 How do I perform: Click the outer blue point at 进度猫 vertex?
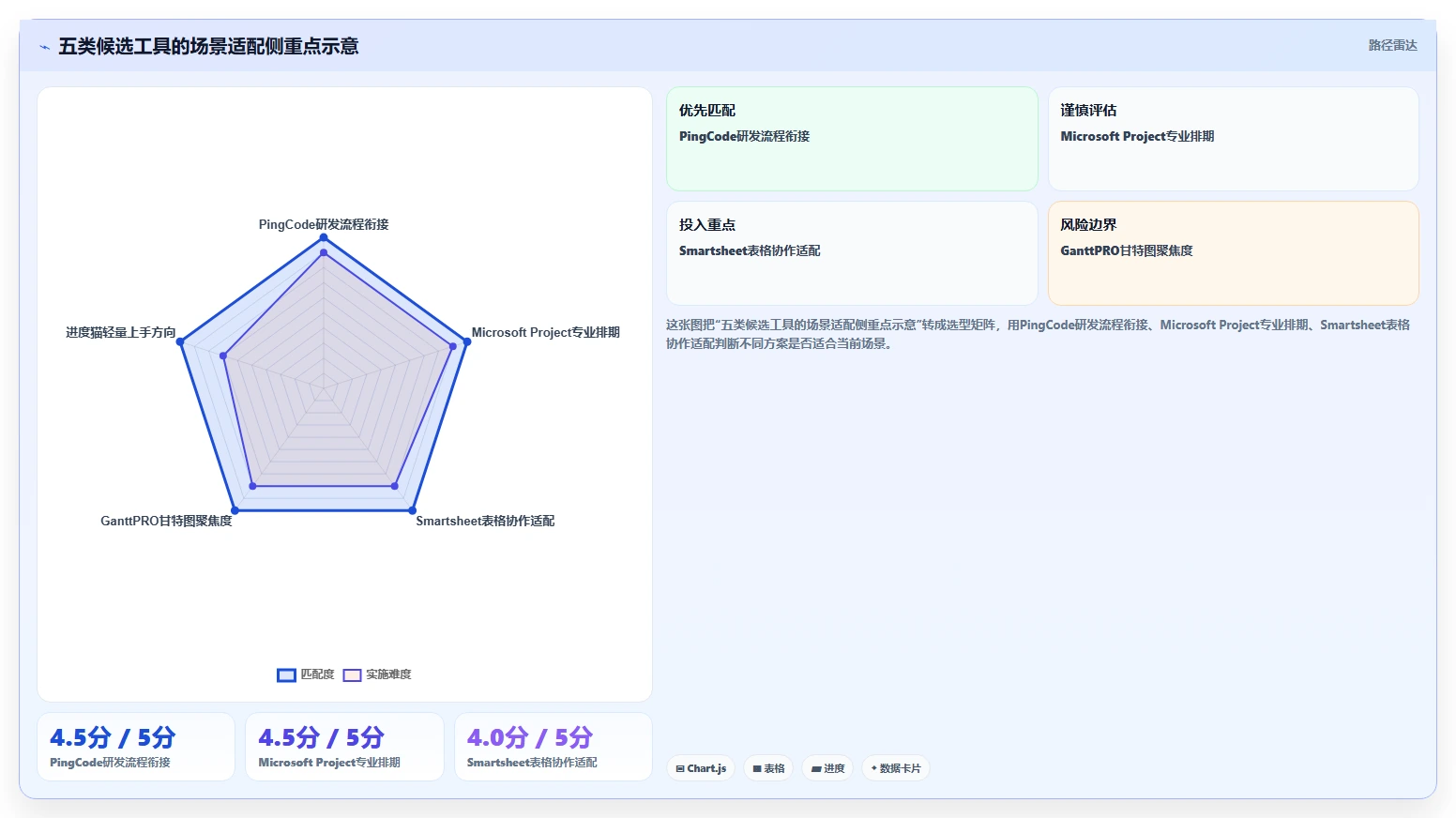(x=181, y=341)
